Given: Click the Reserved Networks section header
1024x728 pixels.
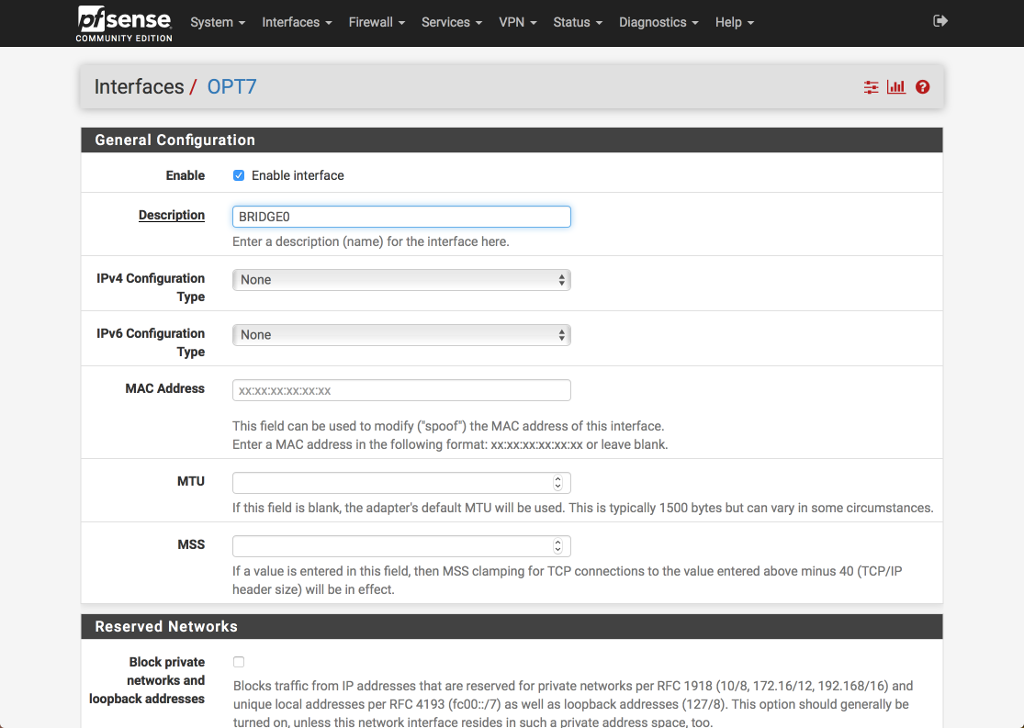Looking at the screenshot, I should pos(511,626).
